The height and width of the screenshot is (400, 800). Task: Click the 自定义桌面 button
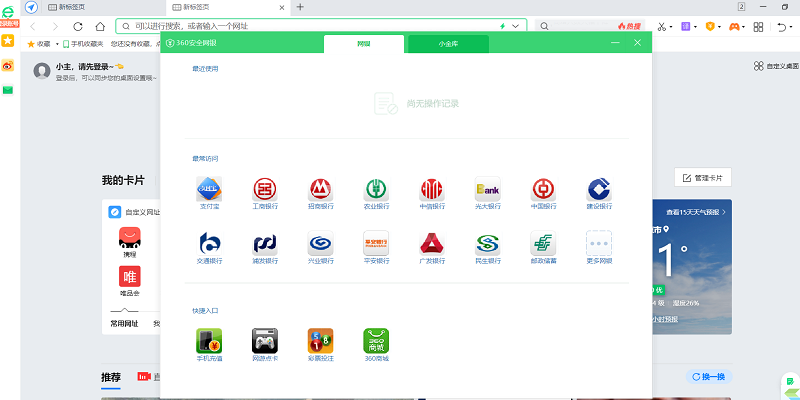tap(776, 66)
